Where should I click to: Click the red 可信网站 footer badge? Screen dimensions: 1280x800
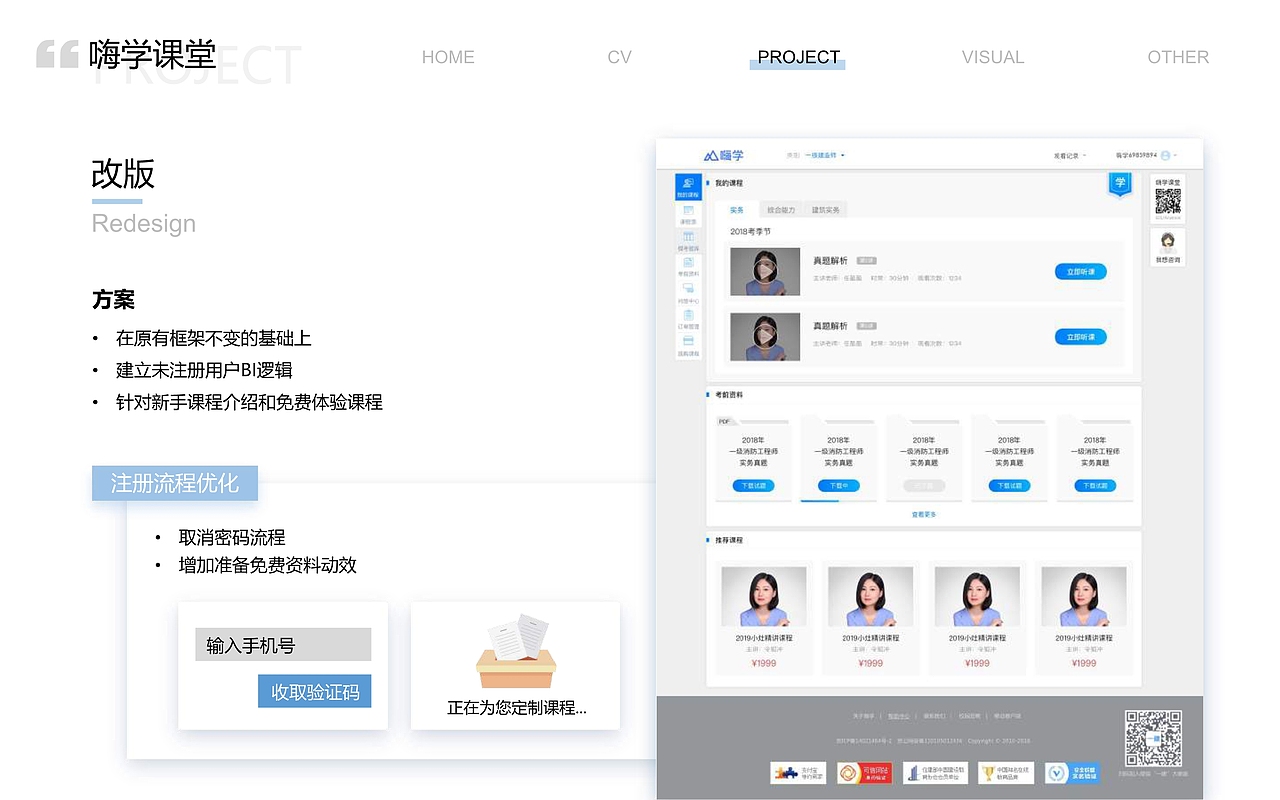[x=865, y=773]
